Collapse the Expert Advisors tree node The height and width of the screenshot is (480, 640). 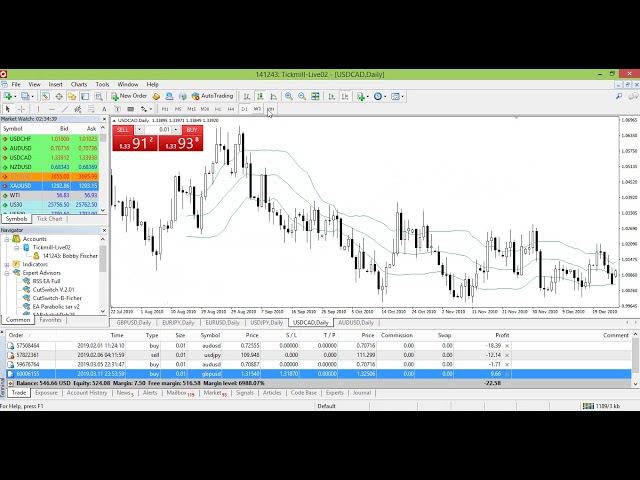coord(6,272)
